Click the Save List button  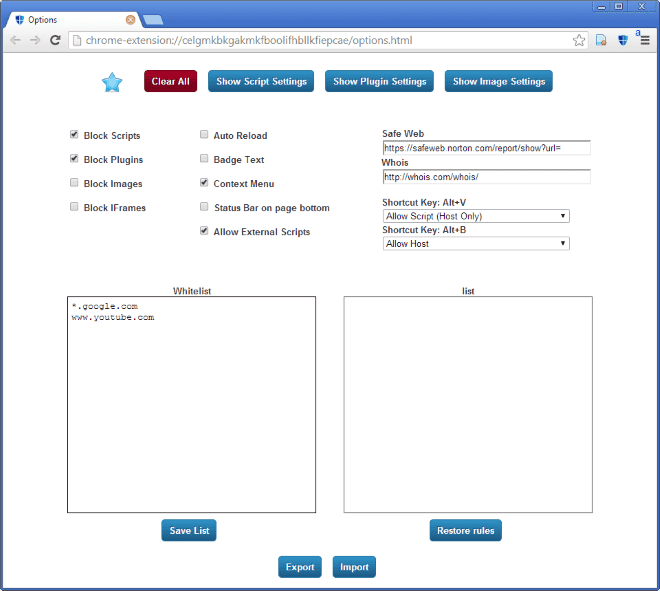(x=189, y=530)
